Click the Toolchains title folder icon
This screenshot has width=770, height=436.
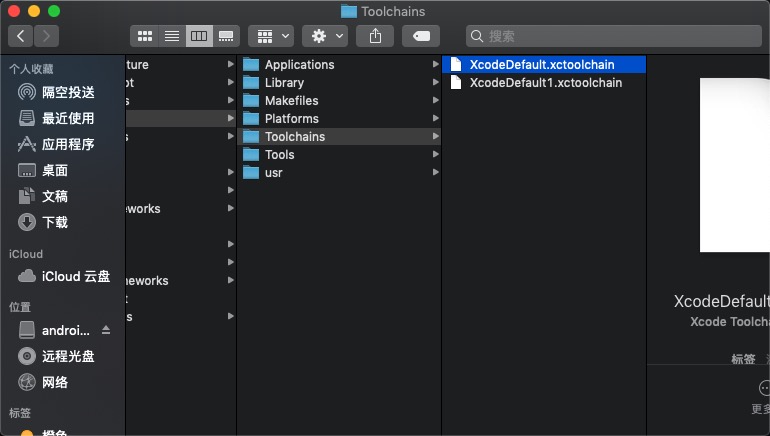tap(349, 11)
